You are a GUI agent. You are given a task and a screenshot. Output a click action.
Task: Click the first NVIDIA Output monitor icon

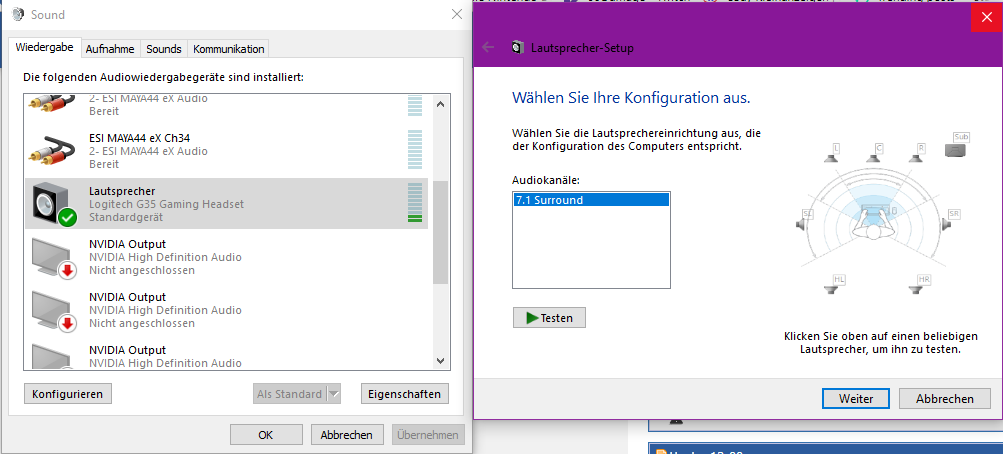pyautogui.click(x=54, y=257)
